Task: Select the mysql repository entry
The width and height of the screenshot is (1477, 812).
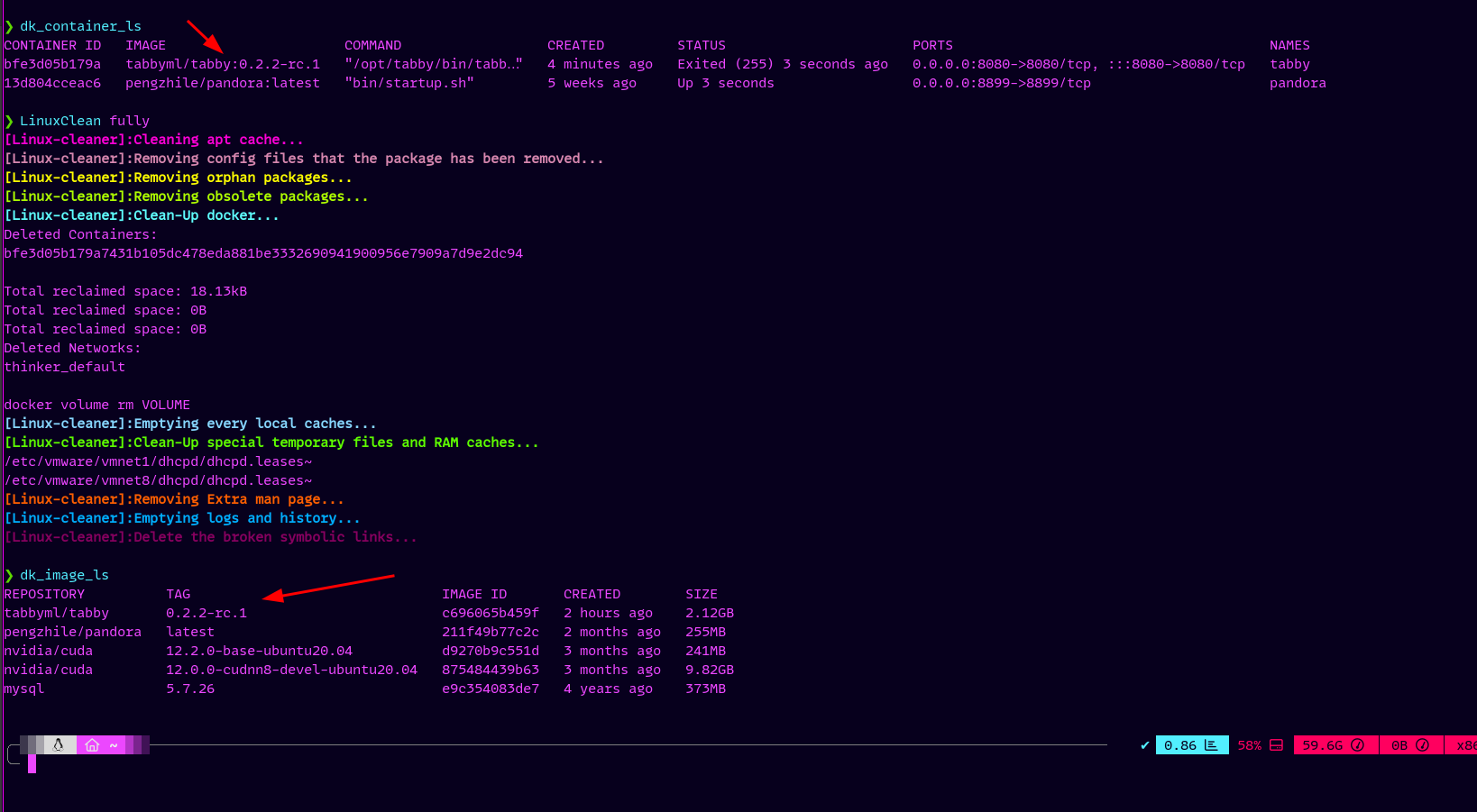Action: click(x=24, y=689)
